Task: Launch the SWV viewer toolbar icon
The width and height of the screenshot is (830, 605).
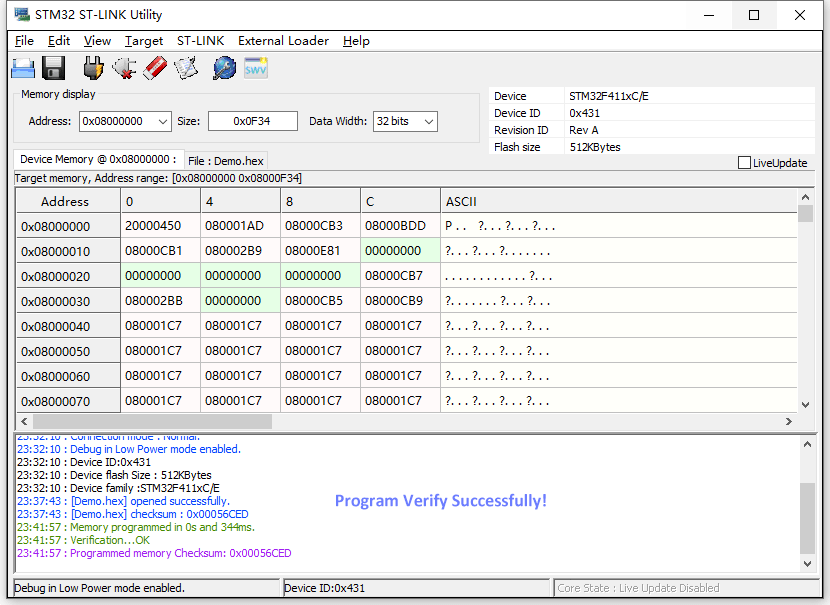Action: click(x=256, y=68)
